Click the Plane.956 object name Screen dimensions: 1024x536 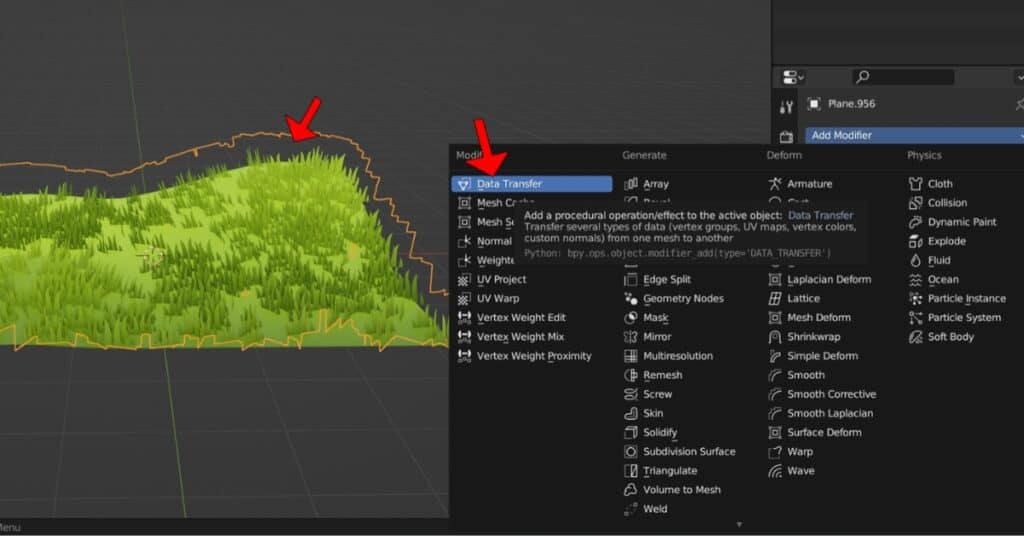851,104
